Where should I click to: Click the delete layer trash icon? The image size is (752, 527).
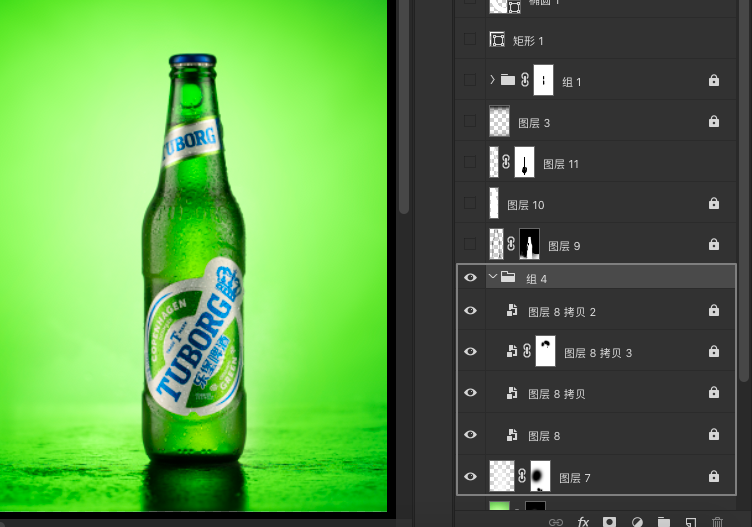pyautogui.click(x=717, y=522)
